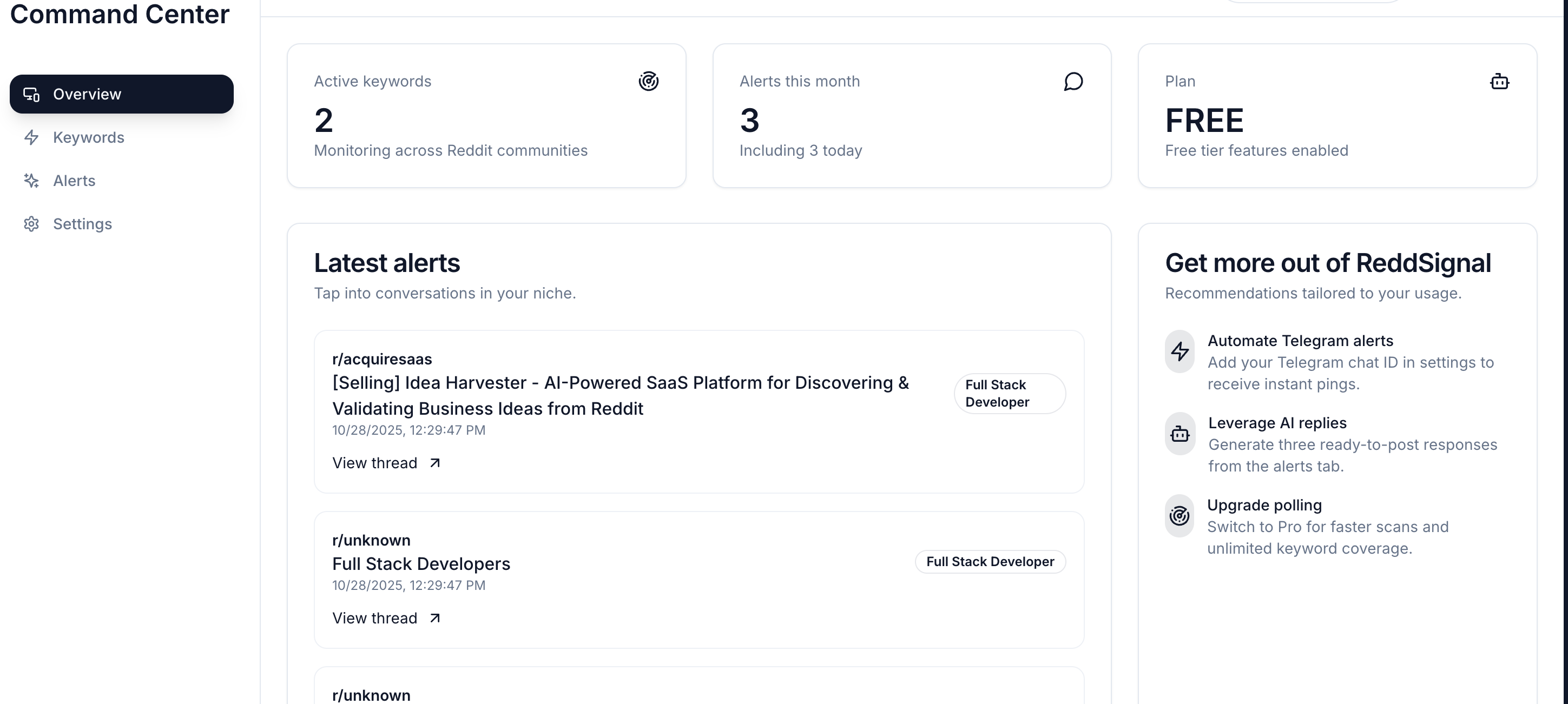1568x704 pixels.
Task: Click the radar icon beside Upgrade polling
Action: point(1179,515)
